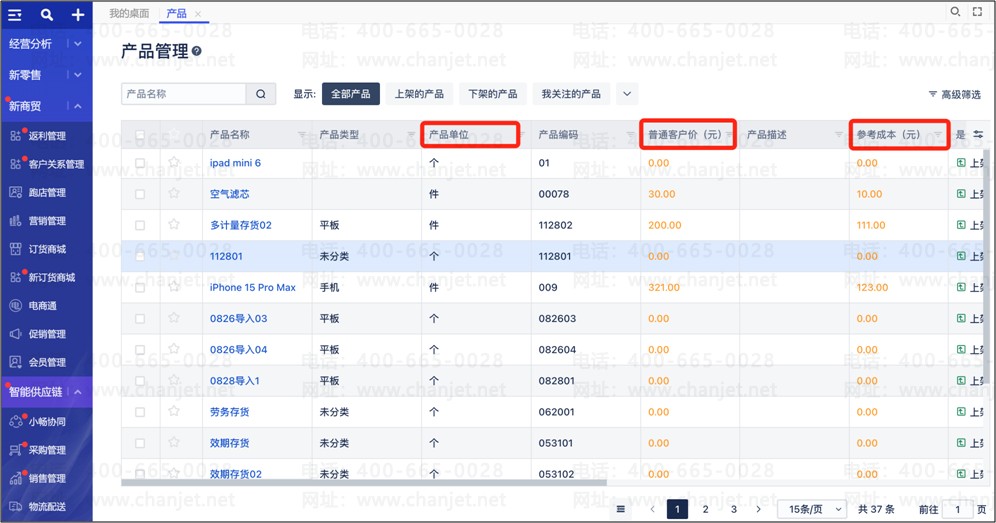996x523 pixels.
Task: Tick the checkbox for iPhone 15 Pro Max
Action: click(x=140, y=287)
